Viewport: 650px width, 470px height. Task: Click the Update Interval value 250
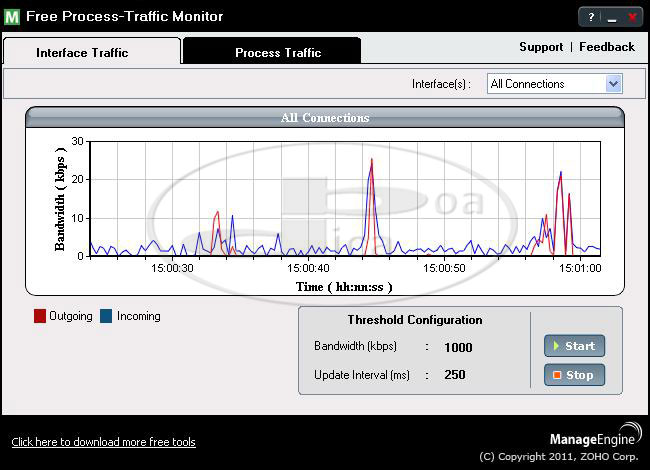[x=455, y=375]
